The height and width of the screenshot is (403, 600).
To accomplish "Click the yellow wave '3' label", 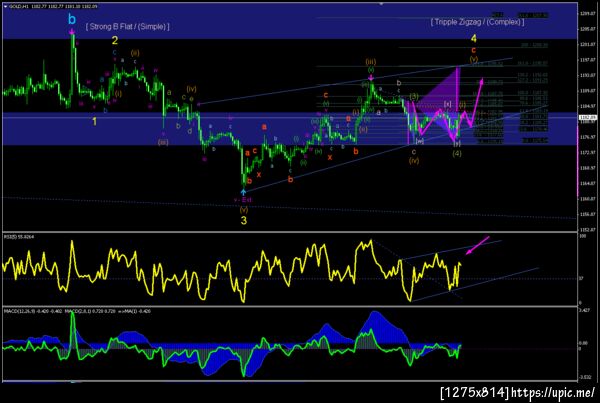I will 244,220.
